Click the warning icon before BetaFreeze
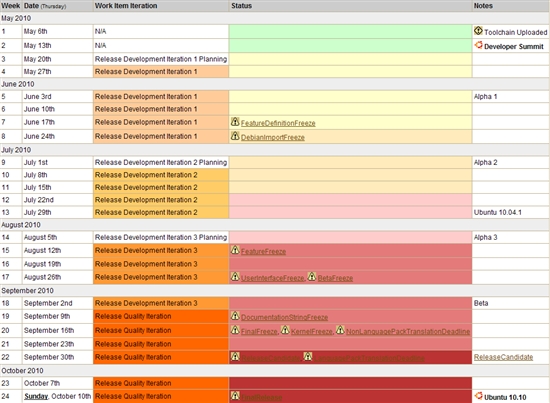 [x=311, y=276]
